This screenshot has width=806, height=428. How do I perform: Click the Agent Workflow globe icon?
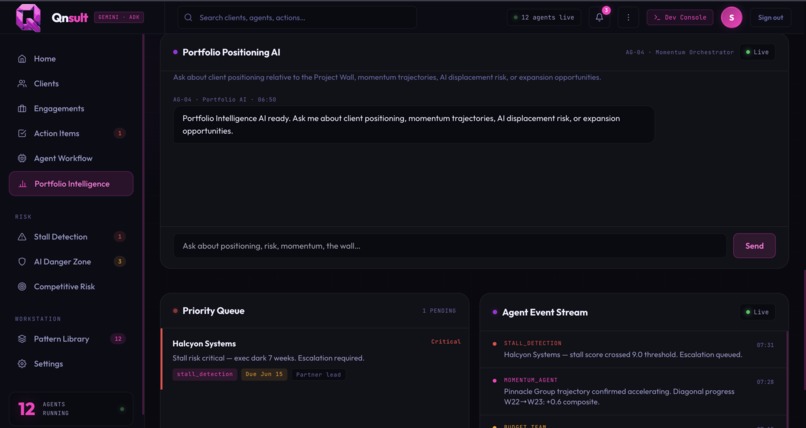tap(22, 158)
